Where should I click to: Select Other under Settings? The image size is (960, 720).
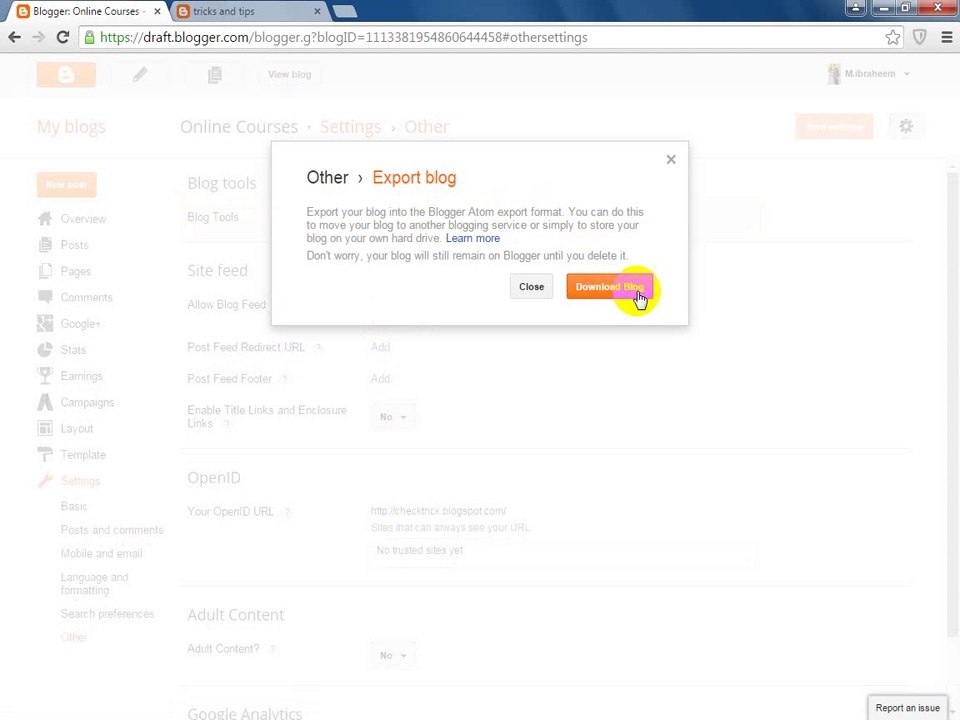(x=73, y=638)
